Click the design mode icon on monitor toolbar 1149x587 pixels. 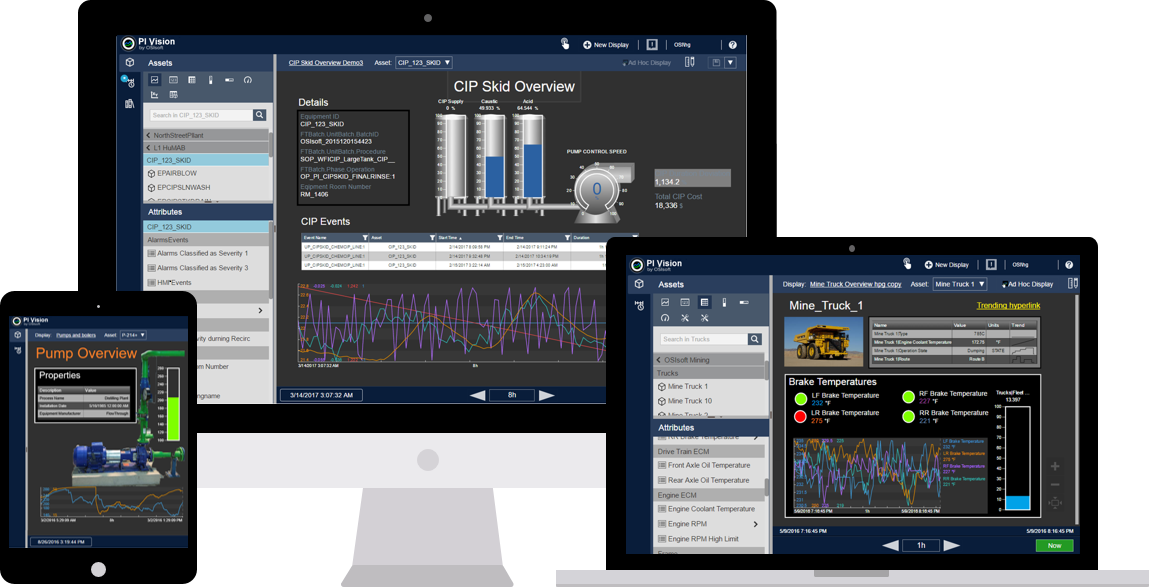[x=690, y=62]
